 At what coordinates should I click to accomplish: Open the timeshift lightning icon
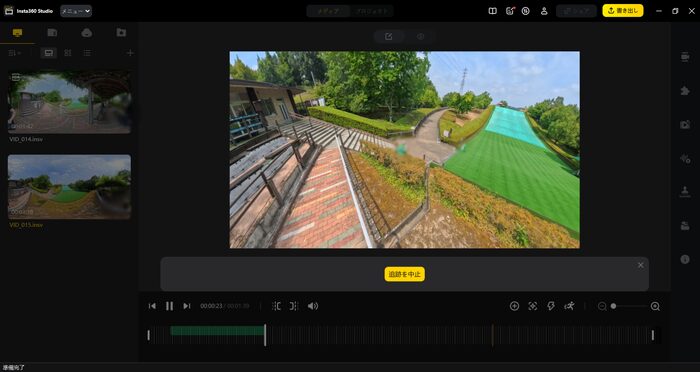551,306
